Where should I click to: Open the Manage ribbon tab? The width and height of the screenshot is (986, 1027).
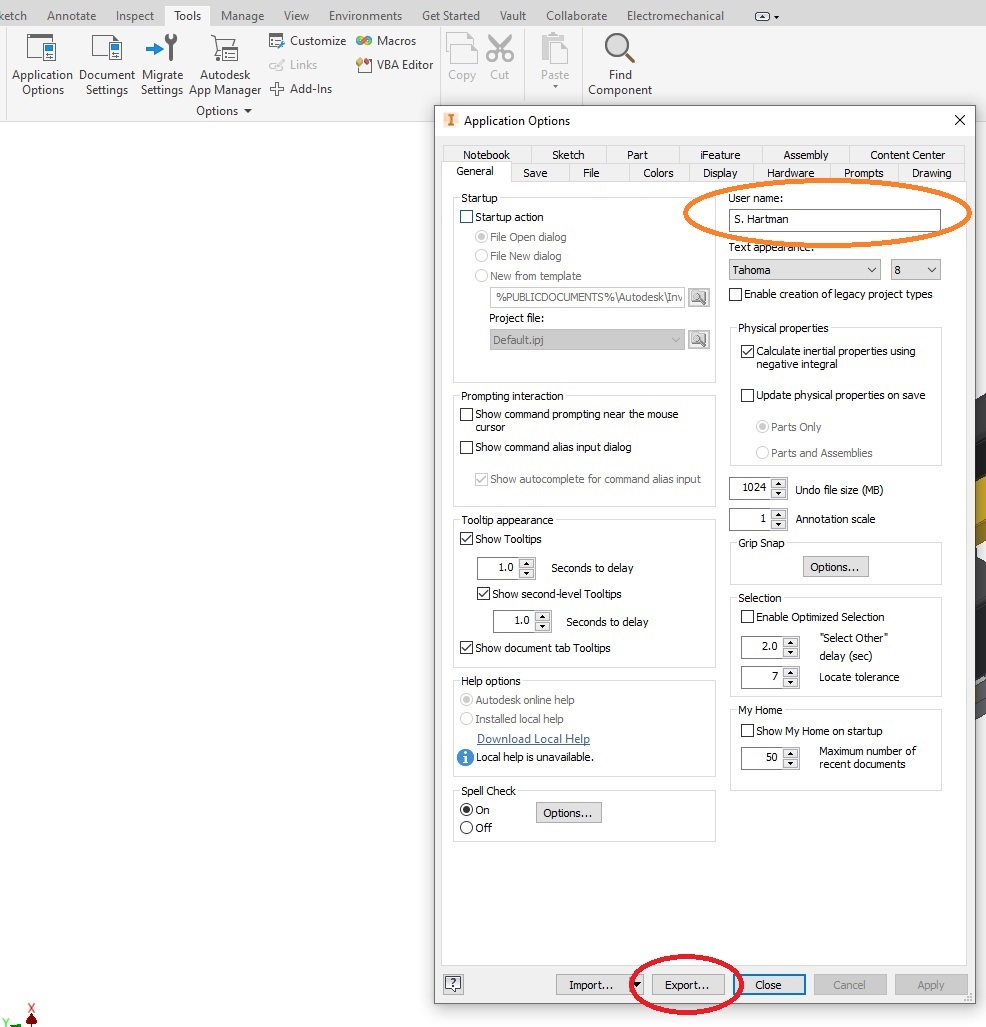coord(242,16)
